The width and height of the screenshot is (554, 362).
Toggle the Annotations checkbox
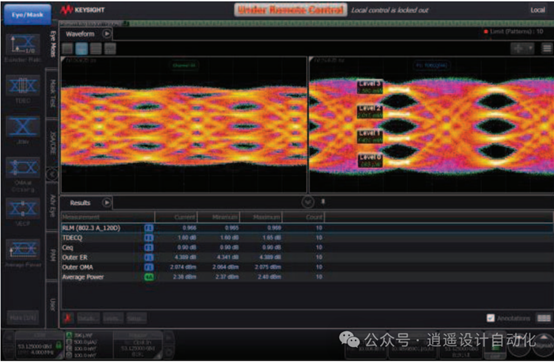point(490,318)
